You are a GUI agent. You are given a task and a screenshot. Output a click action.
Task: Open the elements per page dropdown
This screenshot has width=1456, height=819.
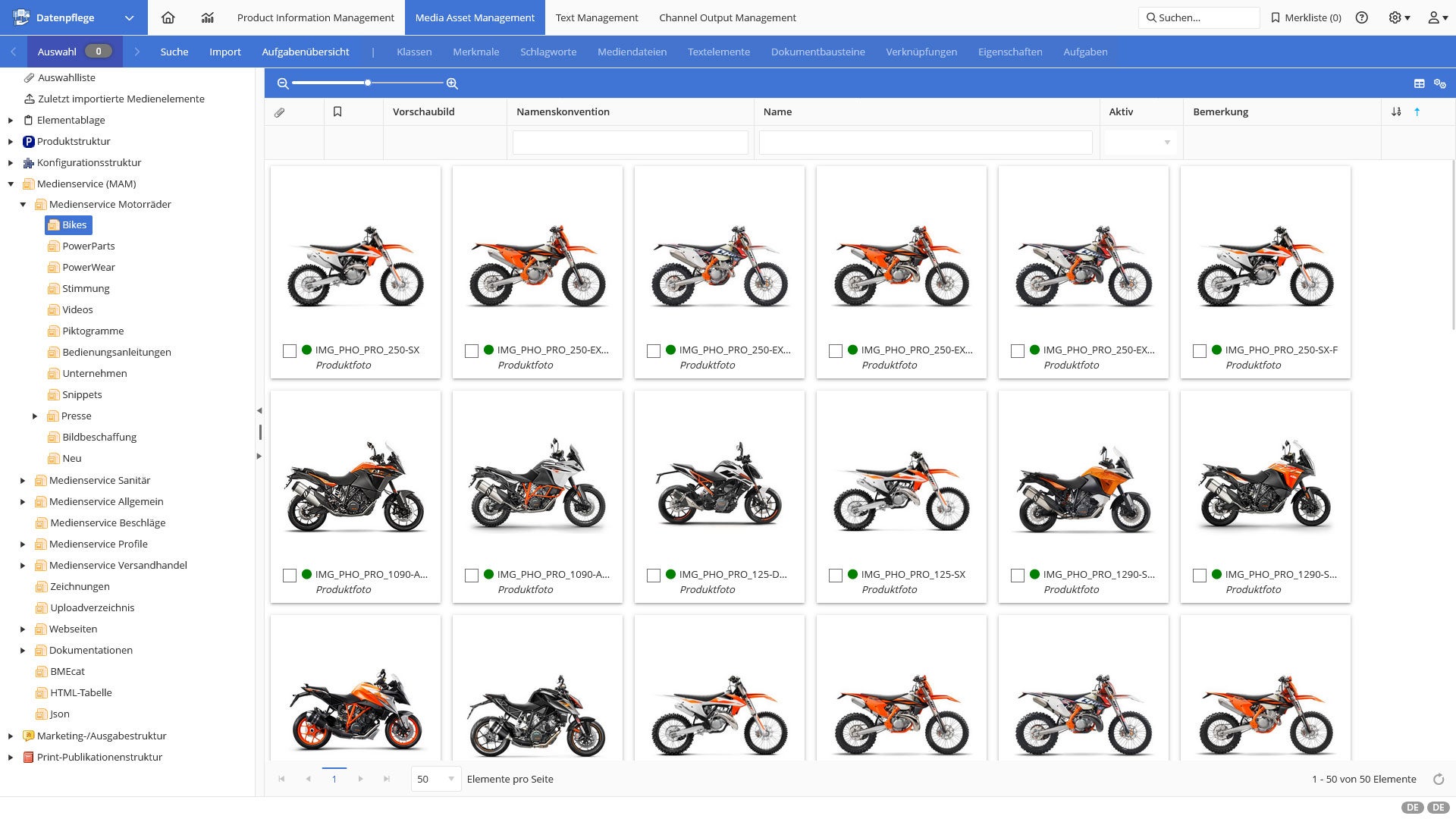436,779
